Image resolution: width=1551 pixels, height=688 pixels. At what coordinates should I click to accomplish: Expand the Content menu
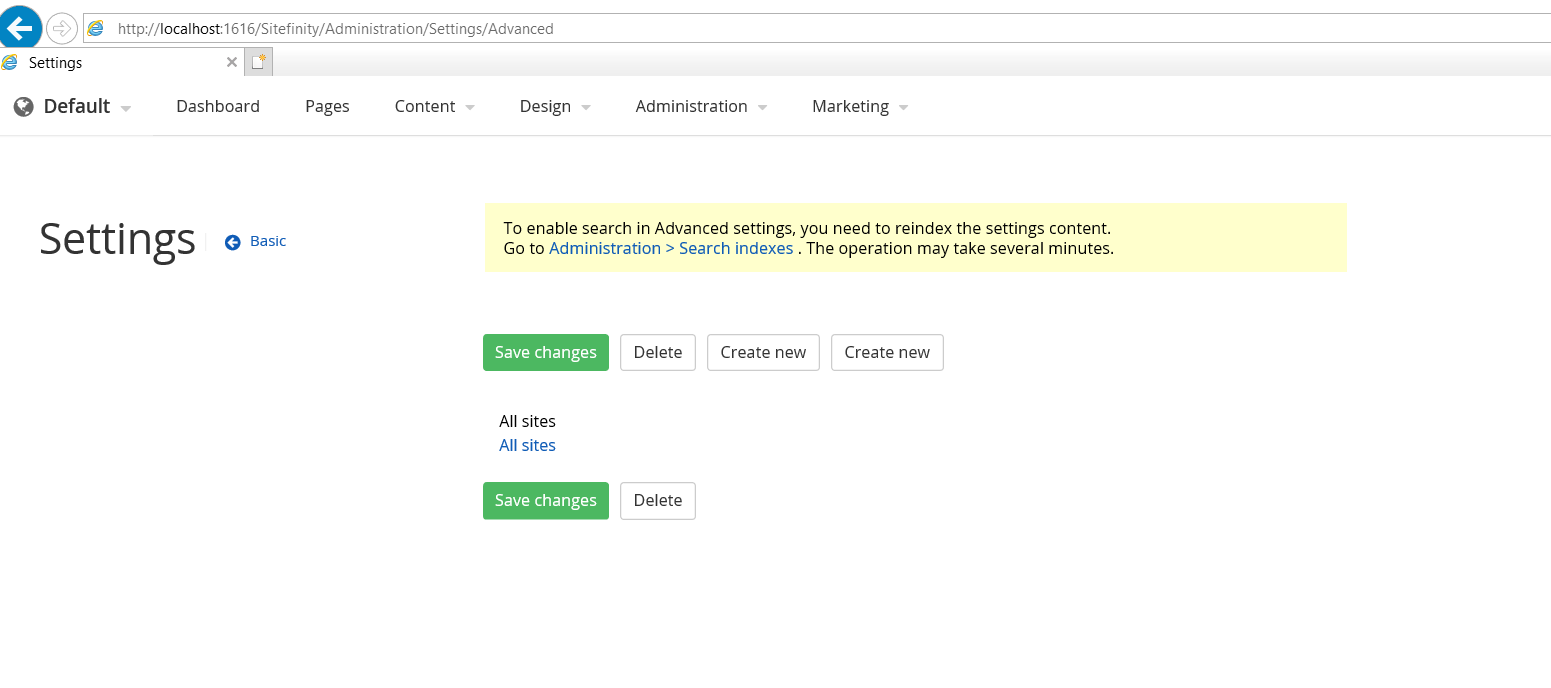coord(426,106)
